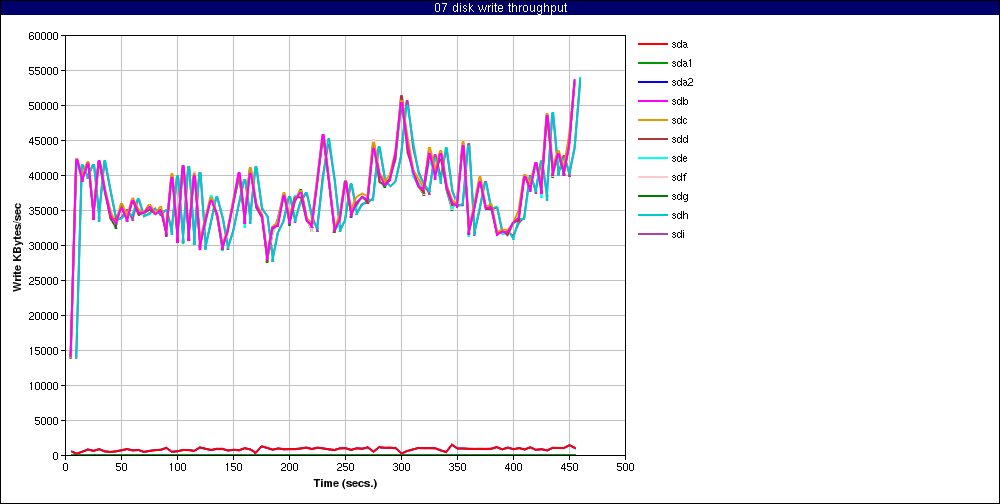The width and height of the screenshot is (1000, 504).
Task: Click the 10000 y-axis value
Action: click(x=44, y=386)
